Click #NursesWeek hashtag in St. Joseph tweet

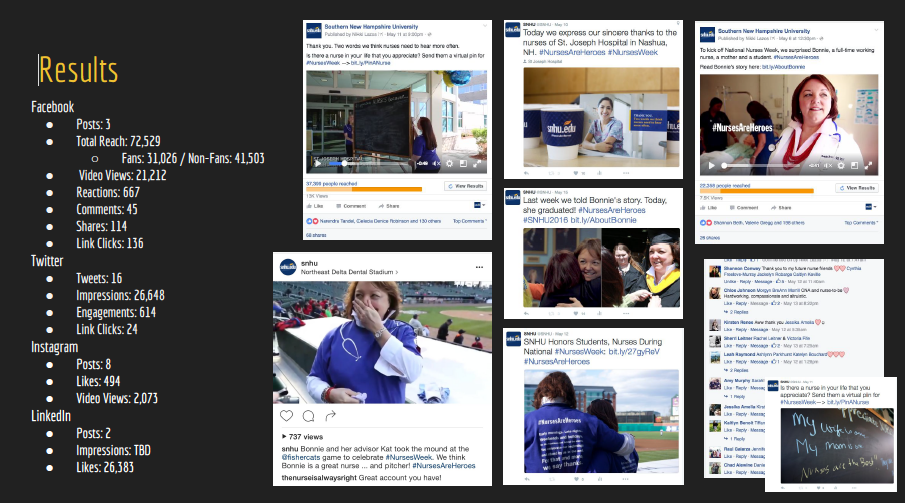click(633, 52)
